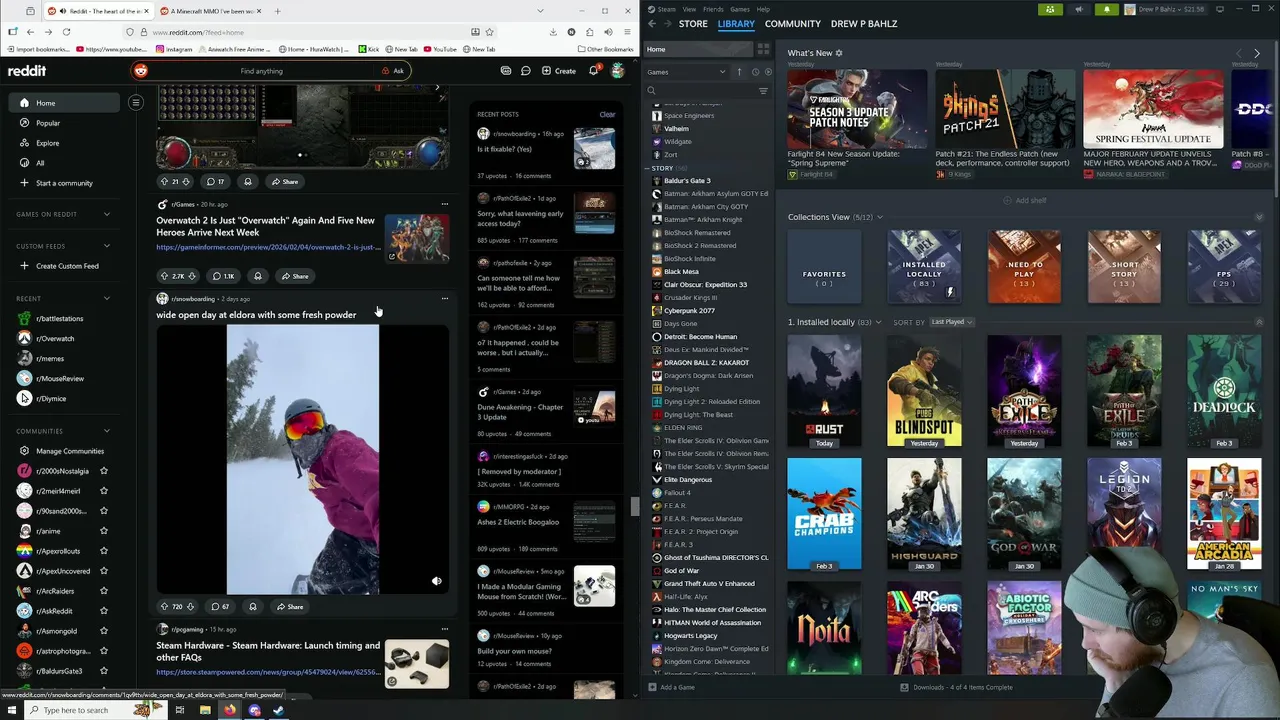Open Firefox downloads arrow icon
Image resolution: width=1280 pixels, height=720 pixels.
(x=553, y=32)
